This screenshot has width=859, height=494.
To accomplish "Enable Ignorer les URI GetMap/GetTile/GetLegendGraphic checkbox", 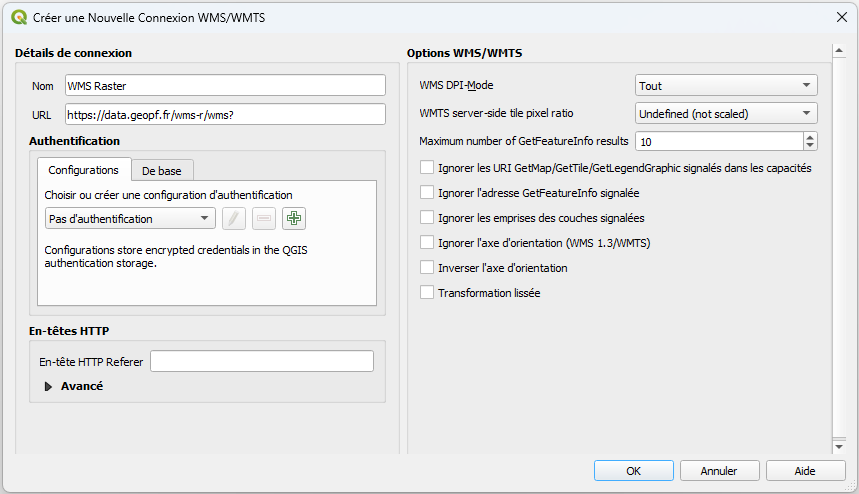I will (427, 168).
